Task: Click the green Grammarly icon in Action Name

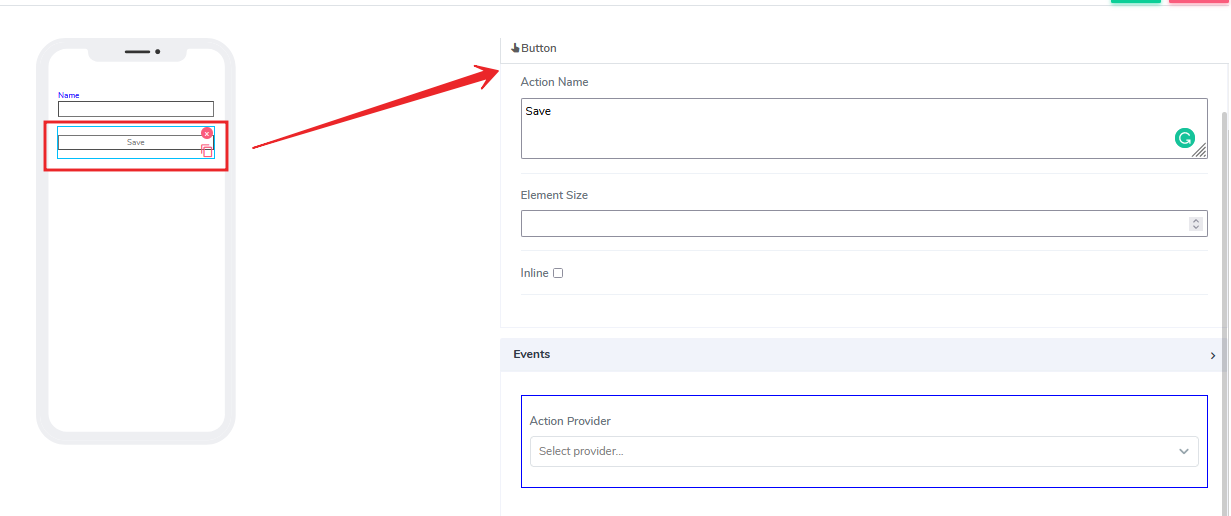Action: [1184, 139]
